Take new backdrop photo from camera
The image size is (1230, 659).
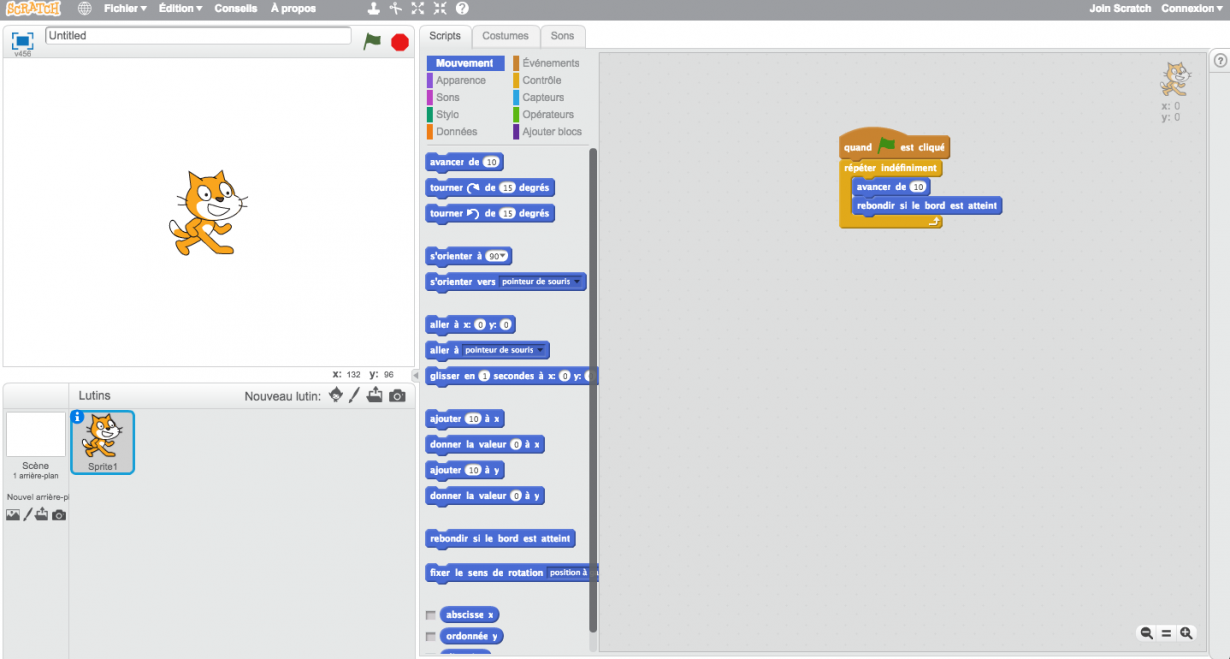point(59,515)
